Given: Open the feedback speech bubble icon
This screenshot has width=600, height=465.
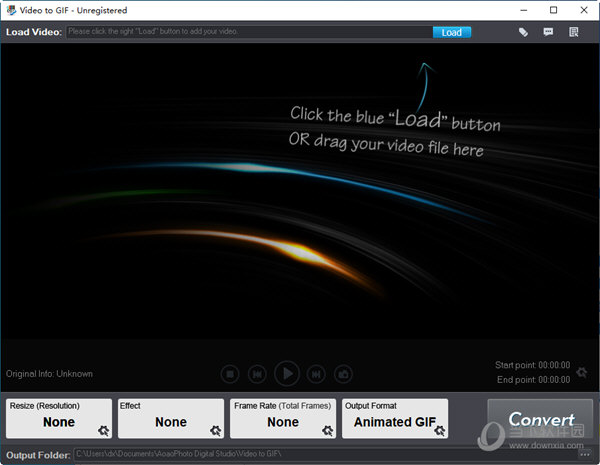Looking at the screenshot, I should click(548, 32).
